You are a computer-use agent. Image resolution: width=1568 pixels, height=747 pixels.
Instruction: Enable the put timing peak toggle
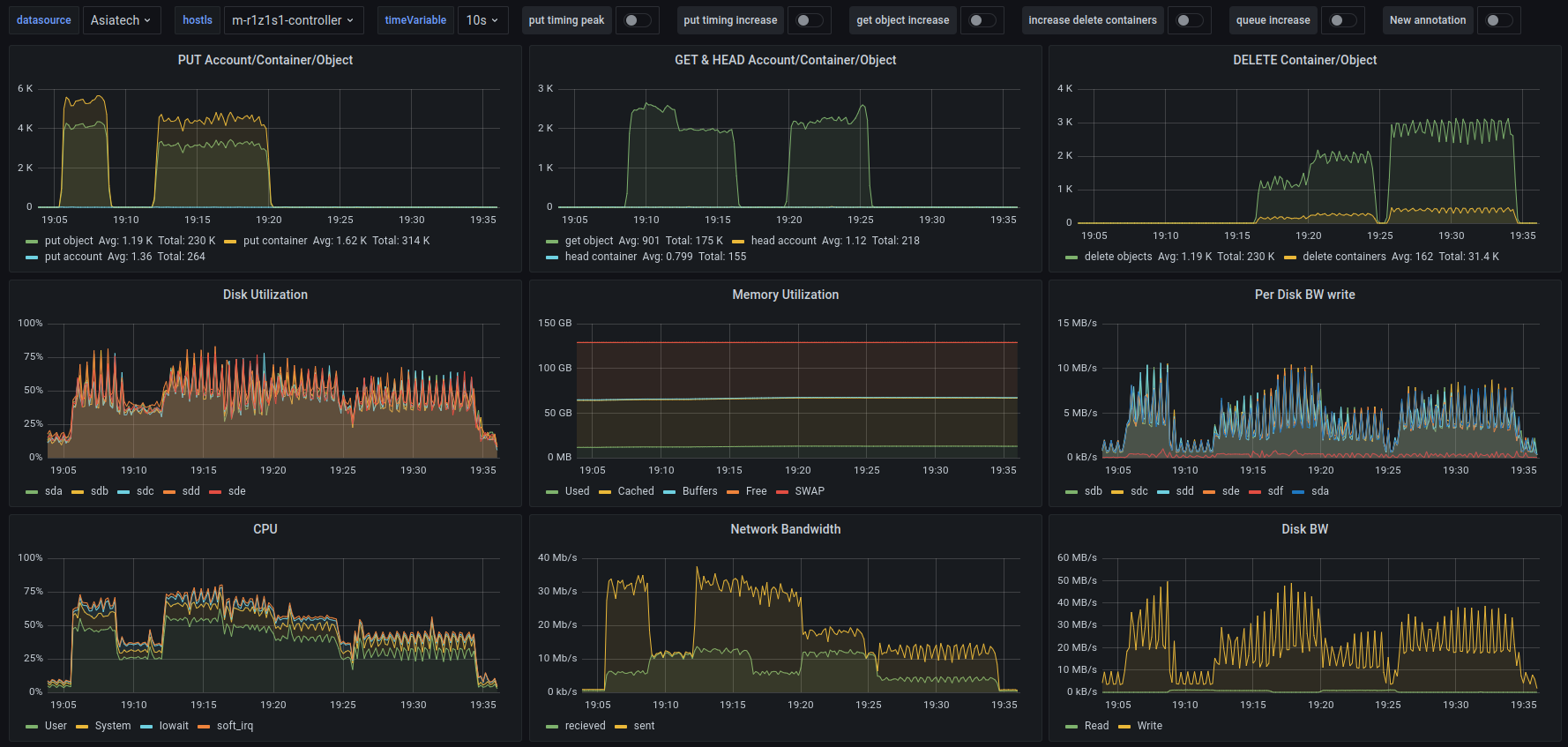tap(637, 20)
